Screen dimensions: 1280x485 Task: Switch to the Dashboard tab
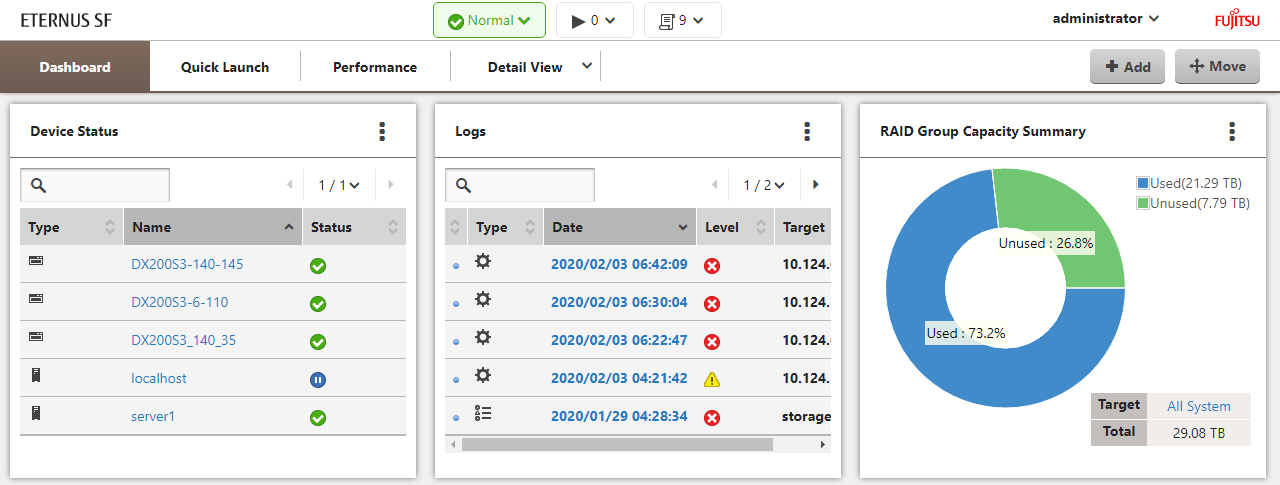pos(75,67)
